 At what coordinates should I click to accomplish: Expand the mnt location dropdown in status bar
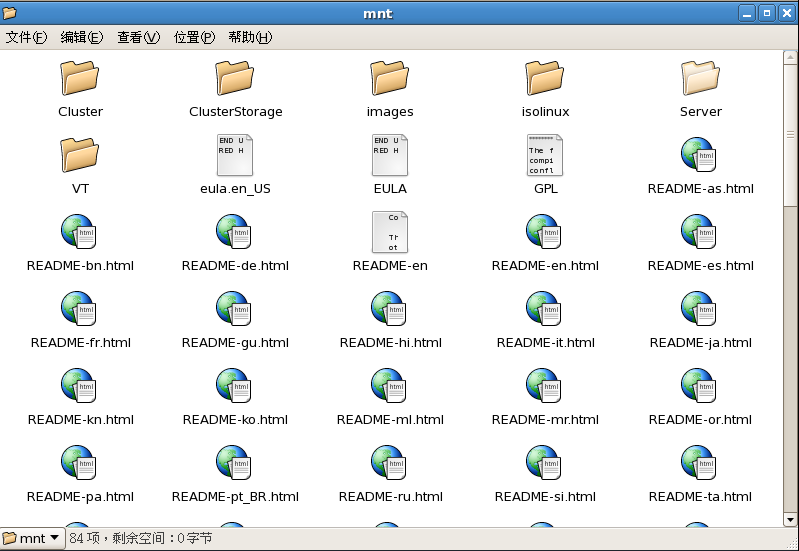click(x=33, y=538)
